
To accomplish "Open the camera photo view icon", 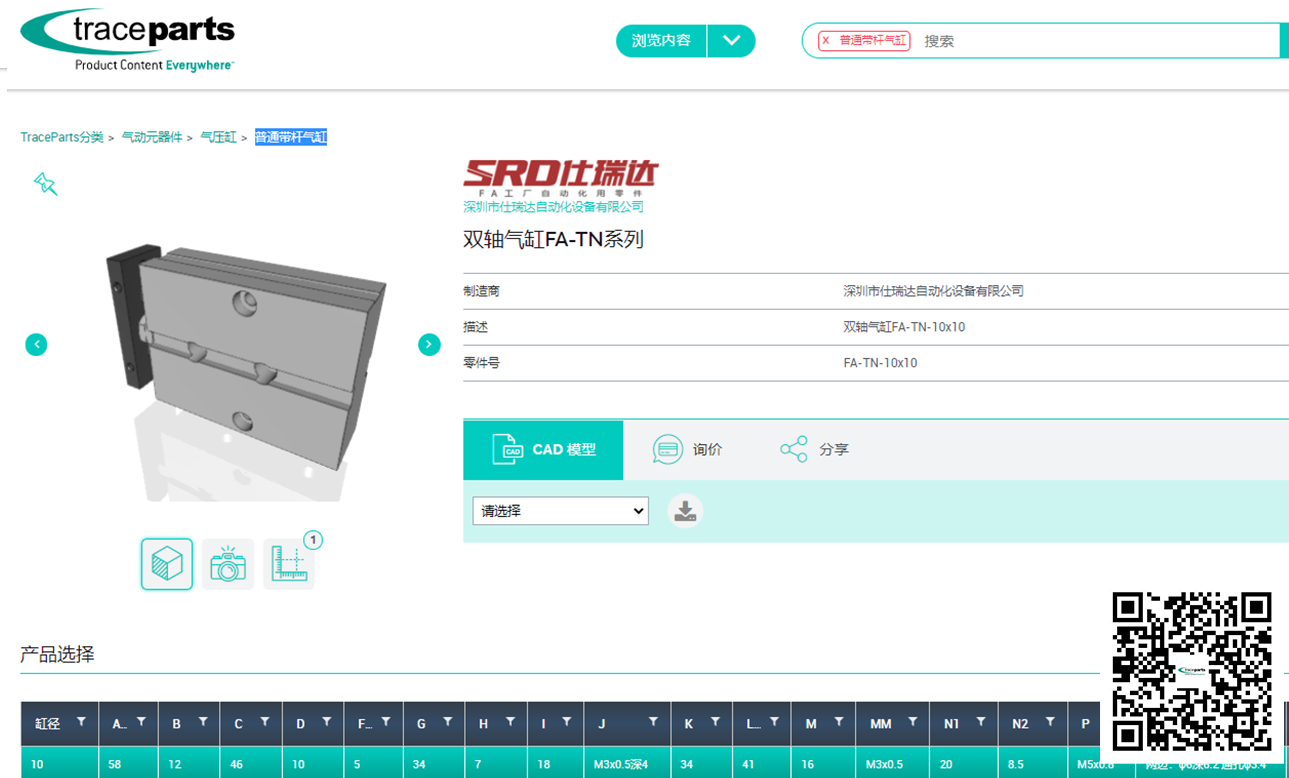I will pyautogui.click(x=228, y=564).
